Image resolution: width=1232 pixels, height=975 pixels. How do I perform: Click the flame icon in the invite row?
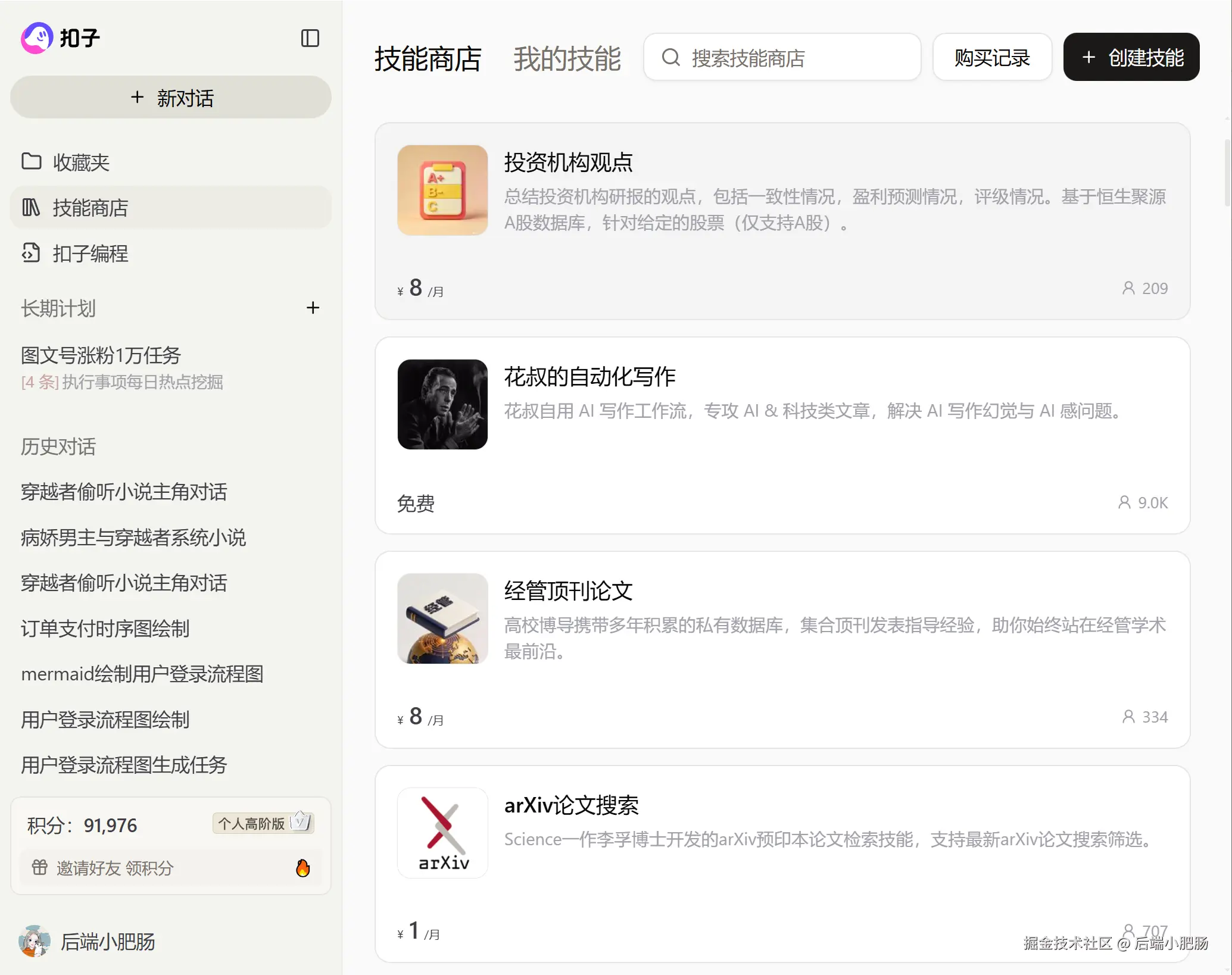coord(302,868)
